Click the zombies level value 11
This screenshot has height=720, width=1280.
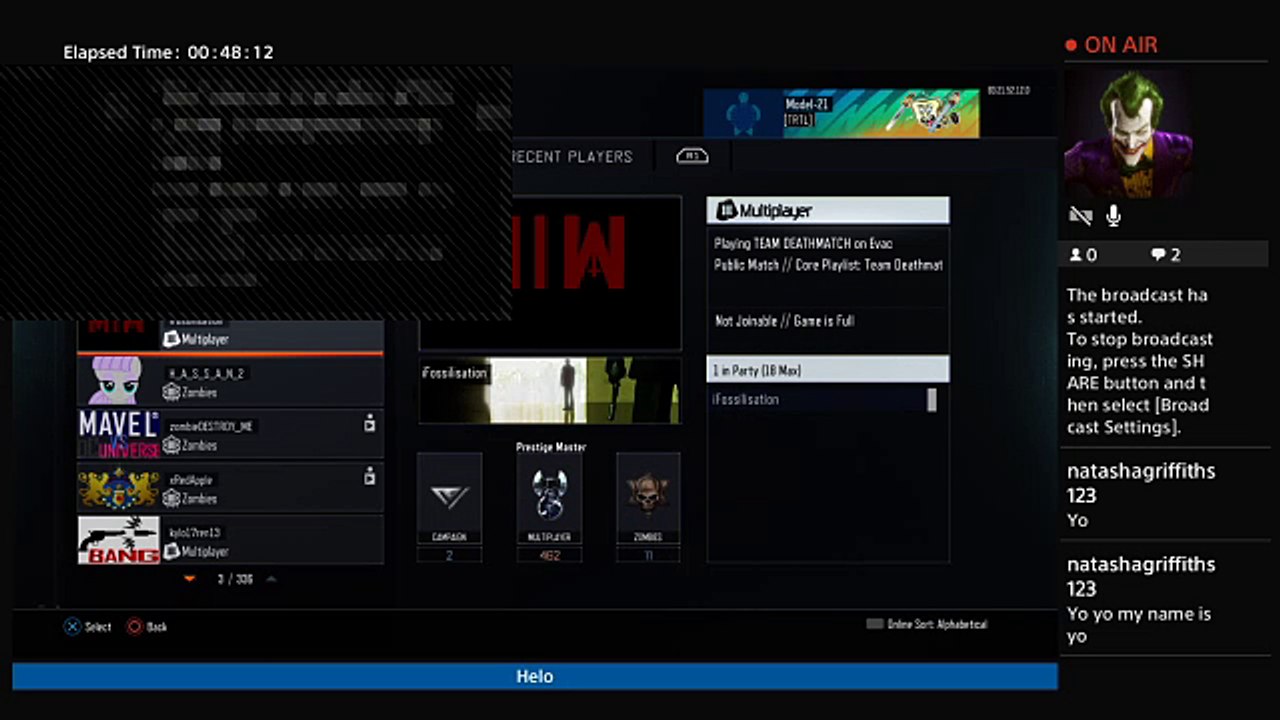click(648, 555)
